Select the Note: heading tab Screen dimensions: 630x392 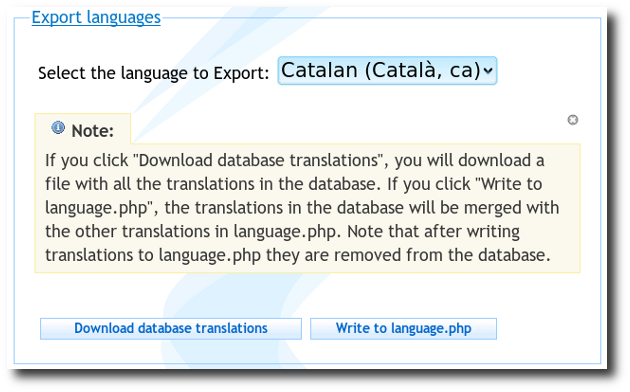click(83, 129)
